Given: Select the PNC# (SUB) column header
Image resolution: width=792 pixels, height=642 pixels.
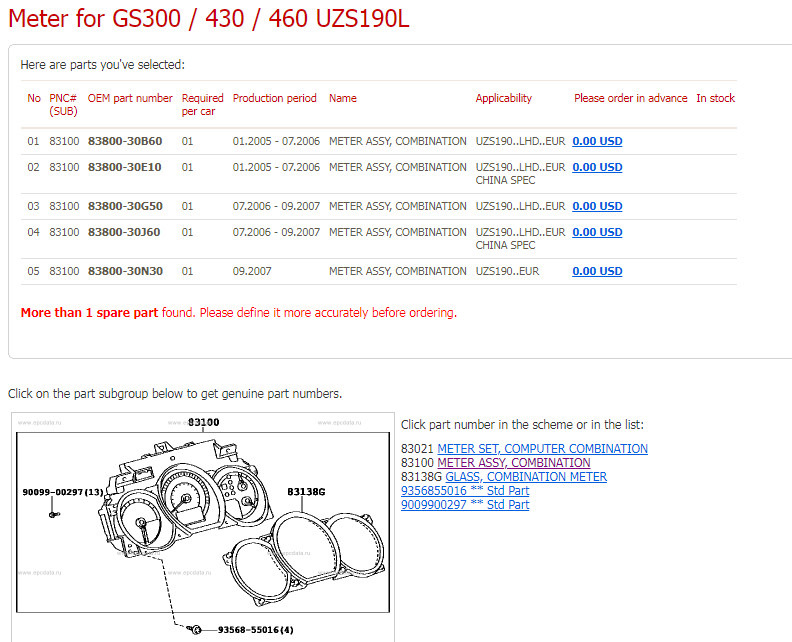Looking at the screenshot, I should 63,105.
